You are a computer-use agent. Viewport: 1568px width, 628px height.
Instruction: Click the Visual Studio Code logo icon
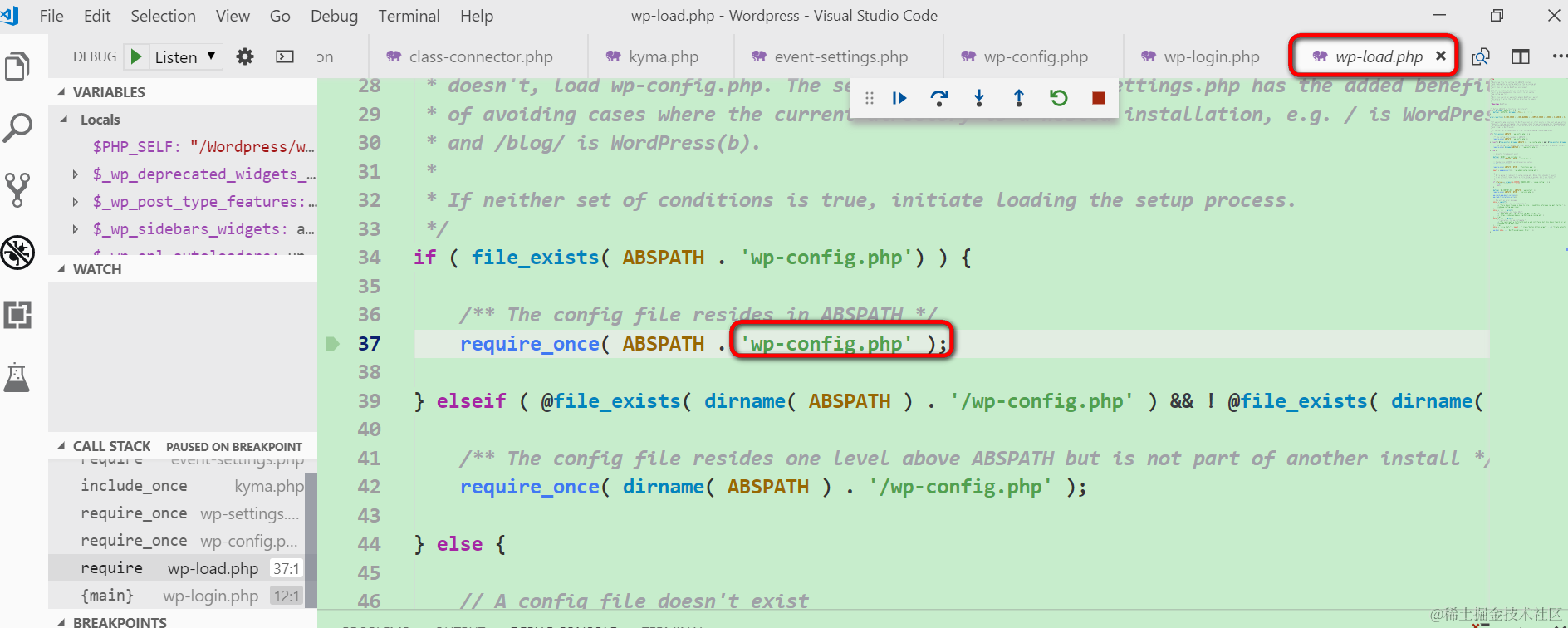click(10, 15)
